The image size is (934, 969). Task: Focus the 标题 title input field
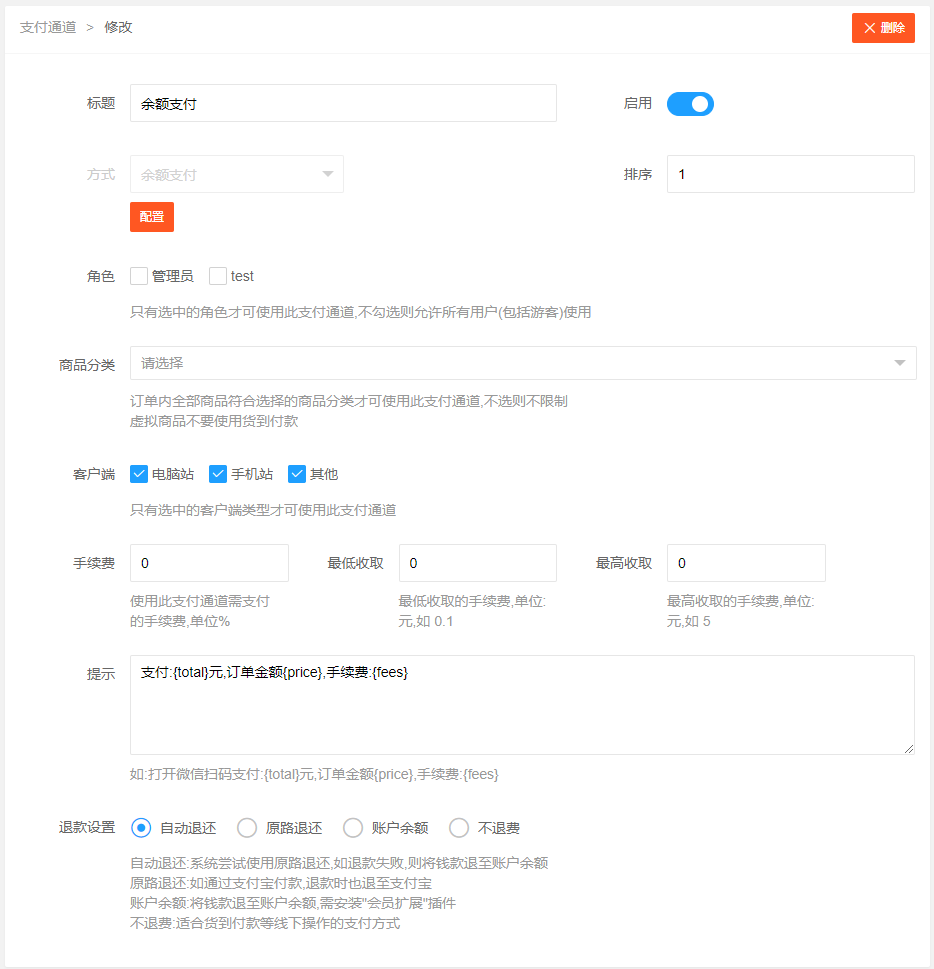pyautogui.click(x=343, y=103)
